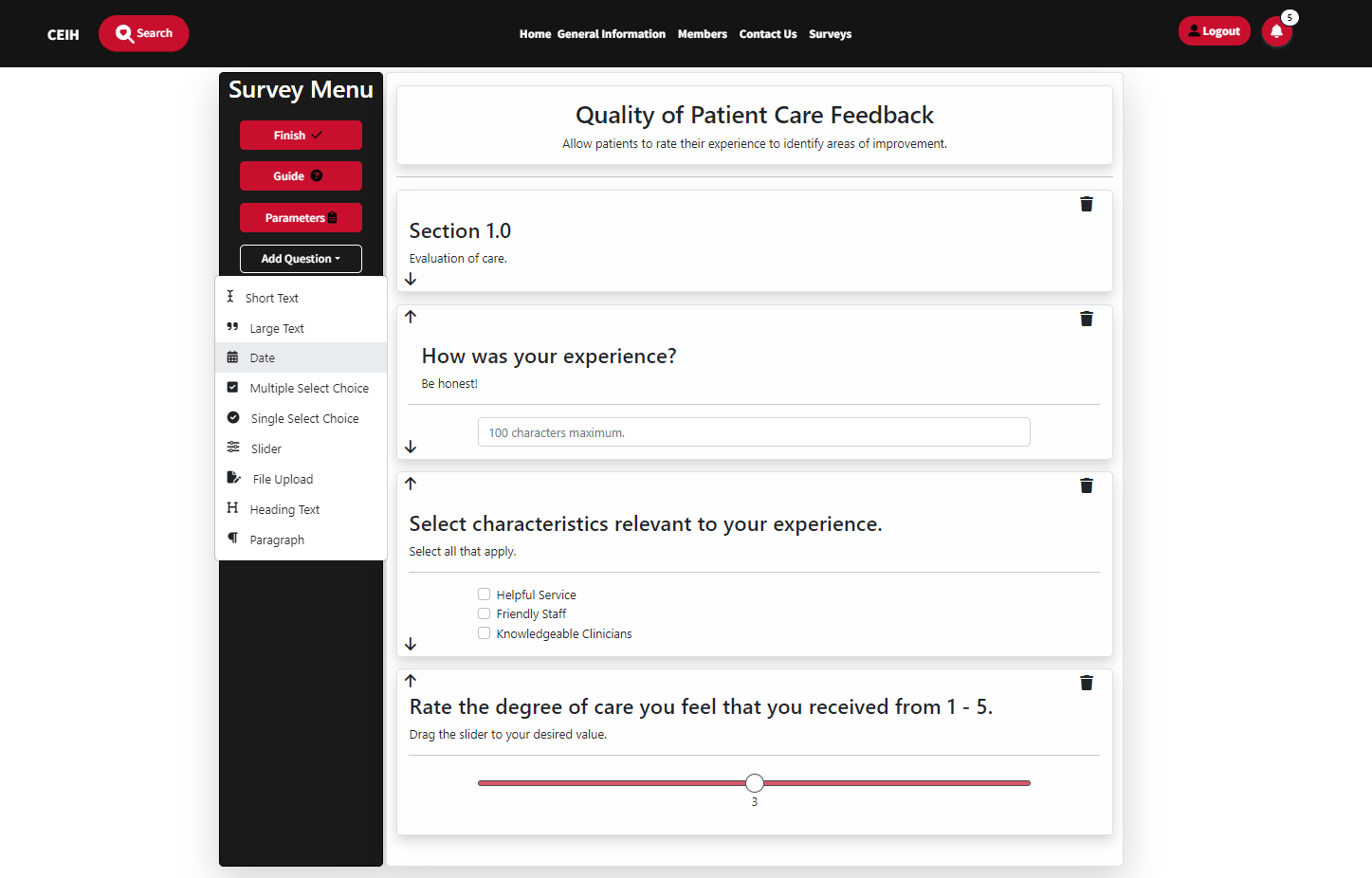Tick the Friendly Staff checkbox
This screenshot has height=878, width=1372.
coord(485,613)
